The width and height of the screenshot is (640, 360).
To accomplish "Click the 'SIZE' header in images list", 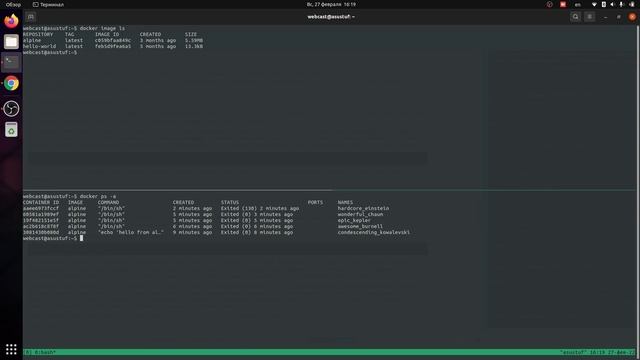I will click(x=191, y=34).
